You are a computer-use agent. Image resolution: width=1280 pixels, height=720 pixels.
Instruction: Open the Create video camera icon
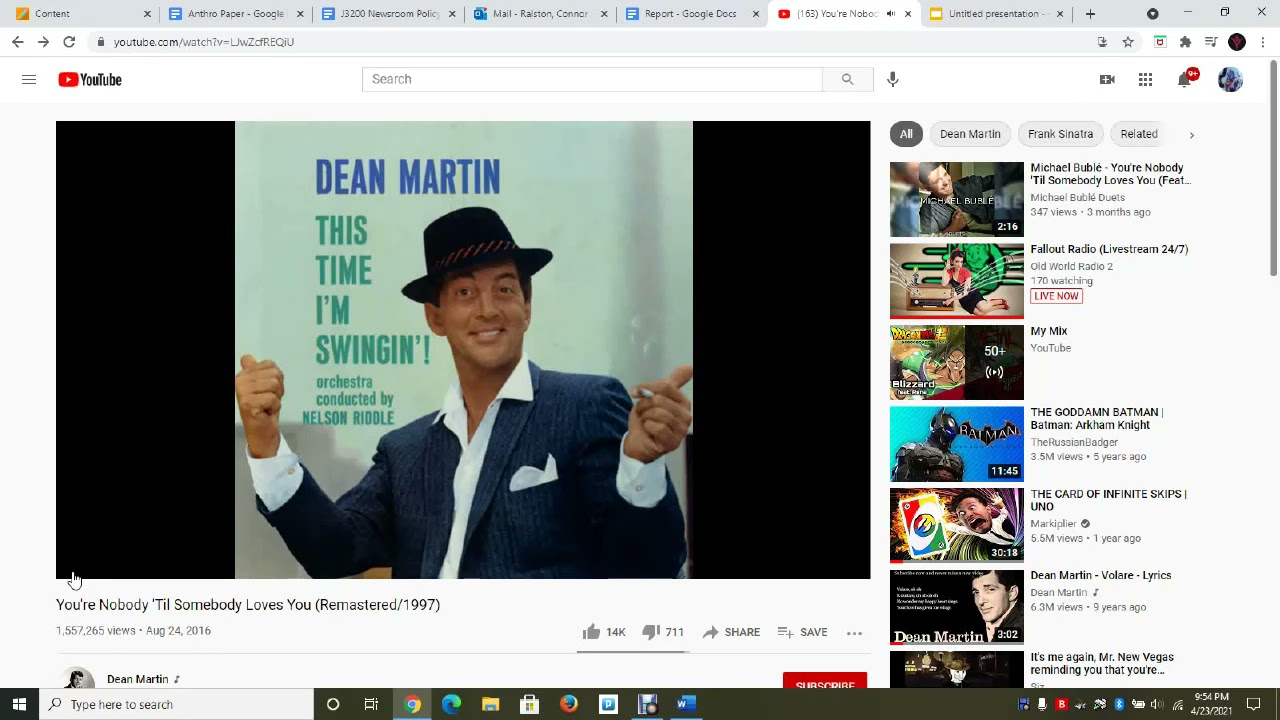point(1107,80)
